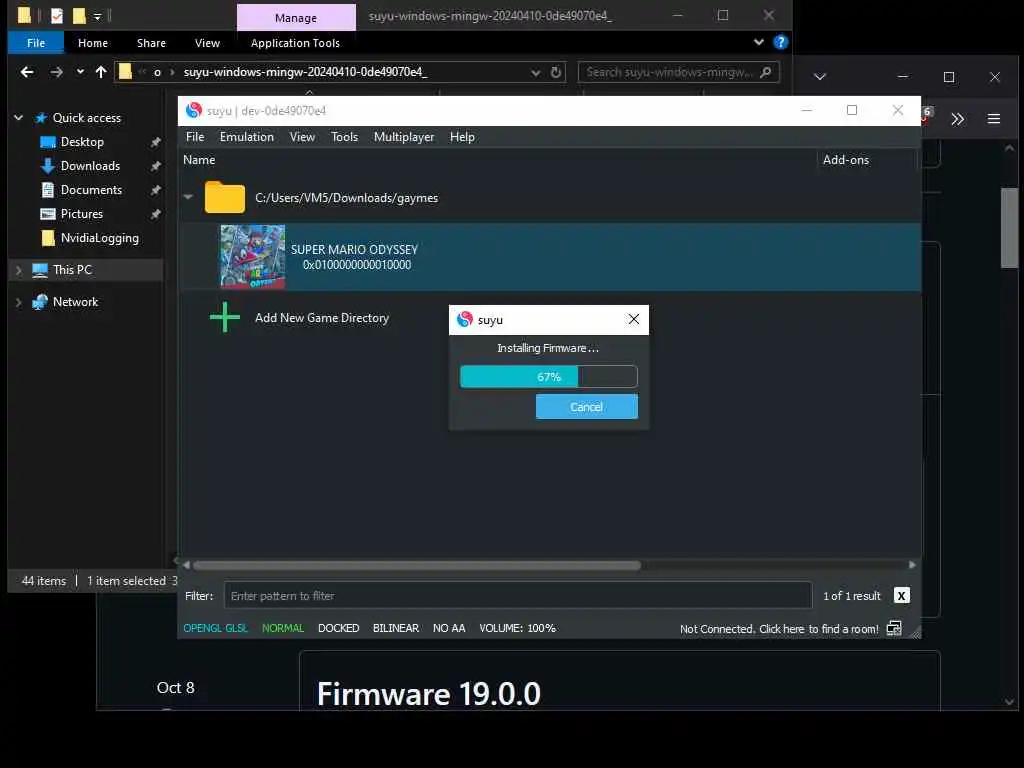This screenshot has height=768, width=1024.
Task: Expand the address bar history dropdown
Action: pos(536,72)
